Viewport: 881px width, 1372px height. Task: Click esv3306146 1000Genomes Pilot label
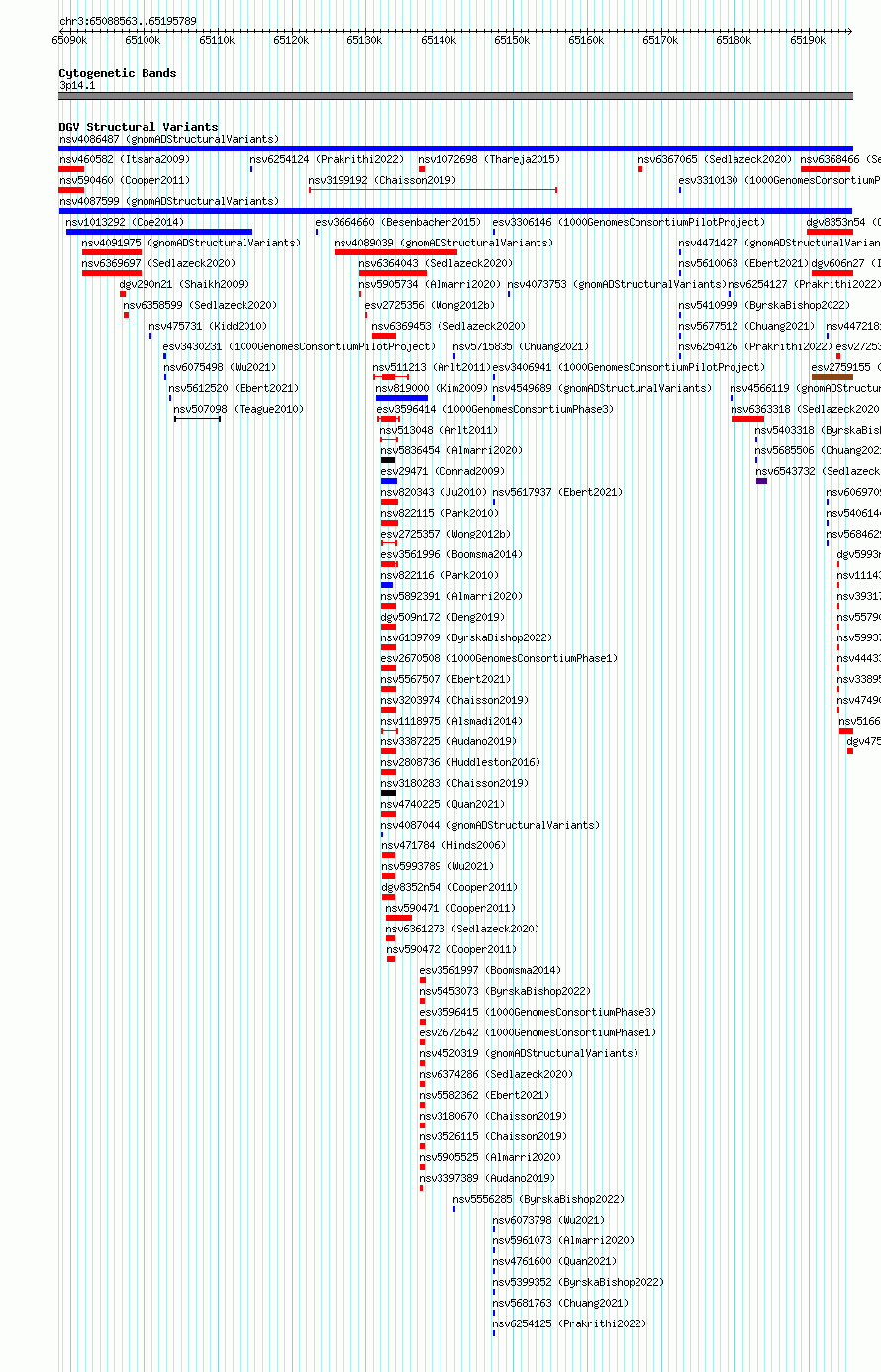coord(629,222)
